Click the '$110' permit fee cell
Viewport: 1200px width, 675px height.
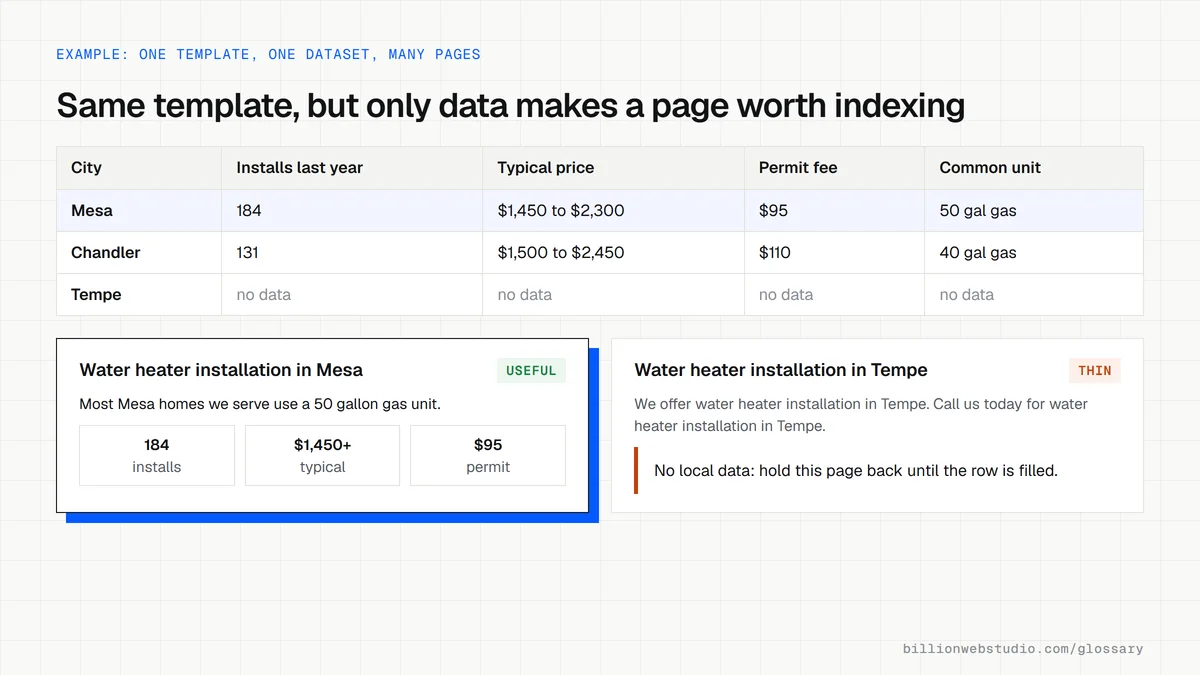pos(834,253)
